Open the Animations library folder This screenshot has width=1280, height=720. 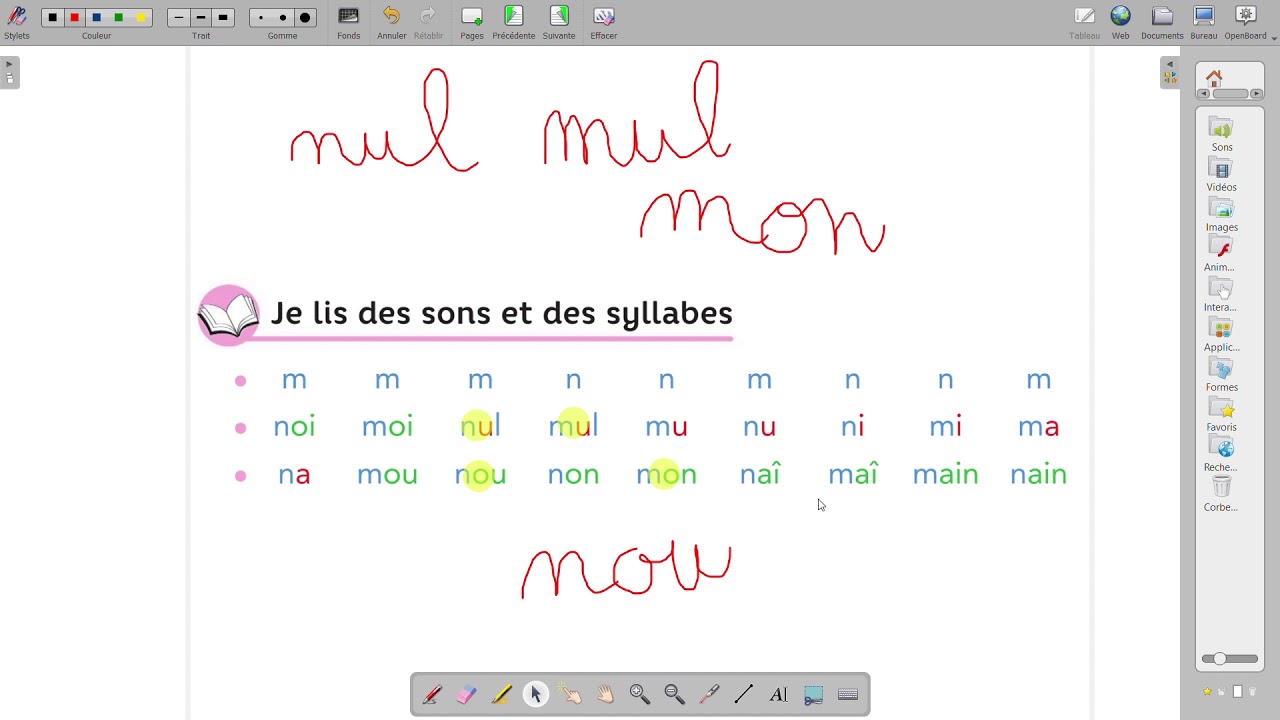coord(1221,255)
